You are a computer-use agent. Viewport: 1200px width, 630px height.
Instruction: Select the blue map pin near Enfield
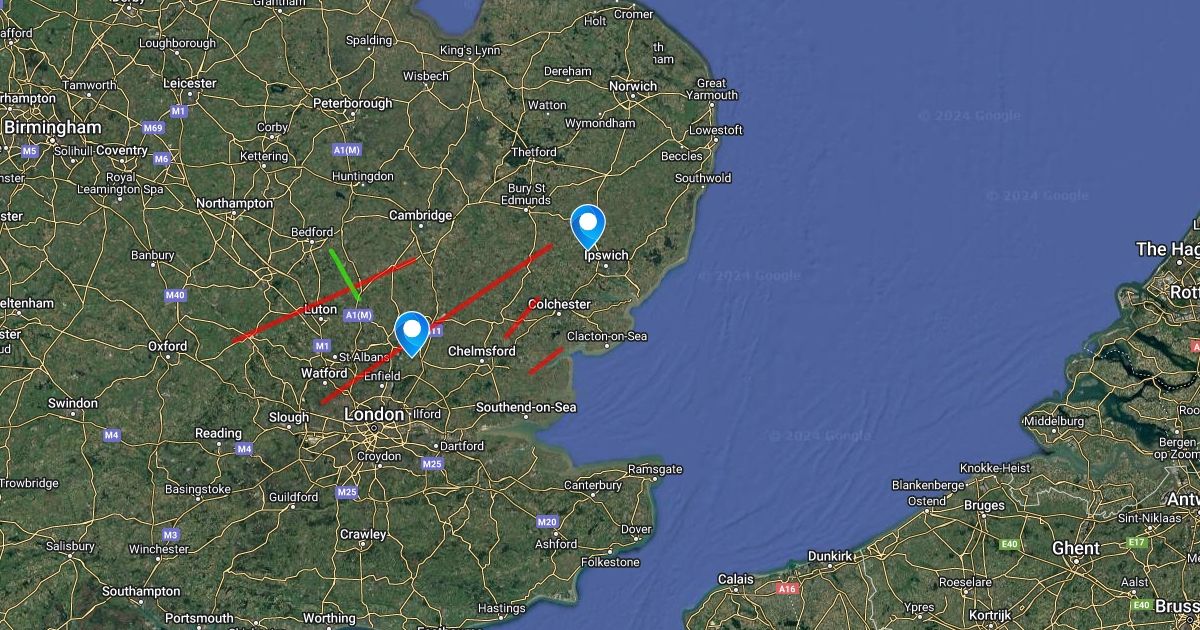point(412,333)
